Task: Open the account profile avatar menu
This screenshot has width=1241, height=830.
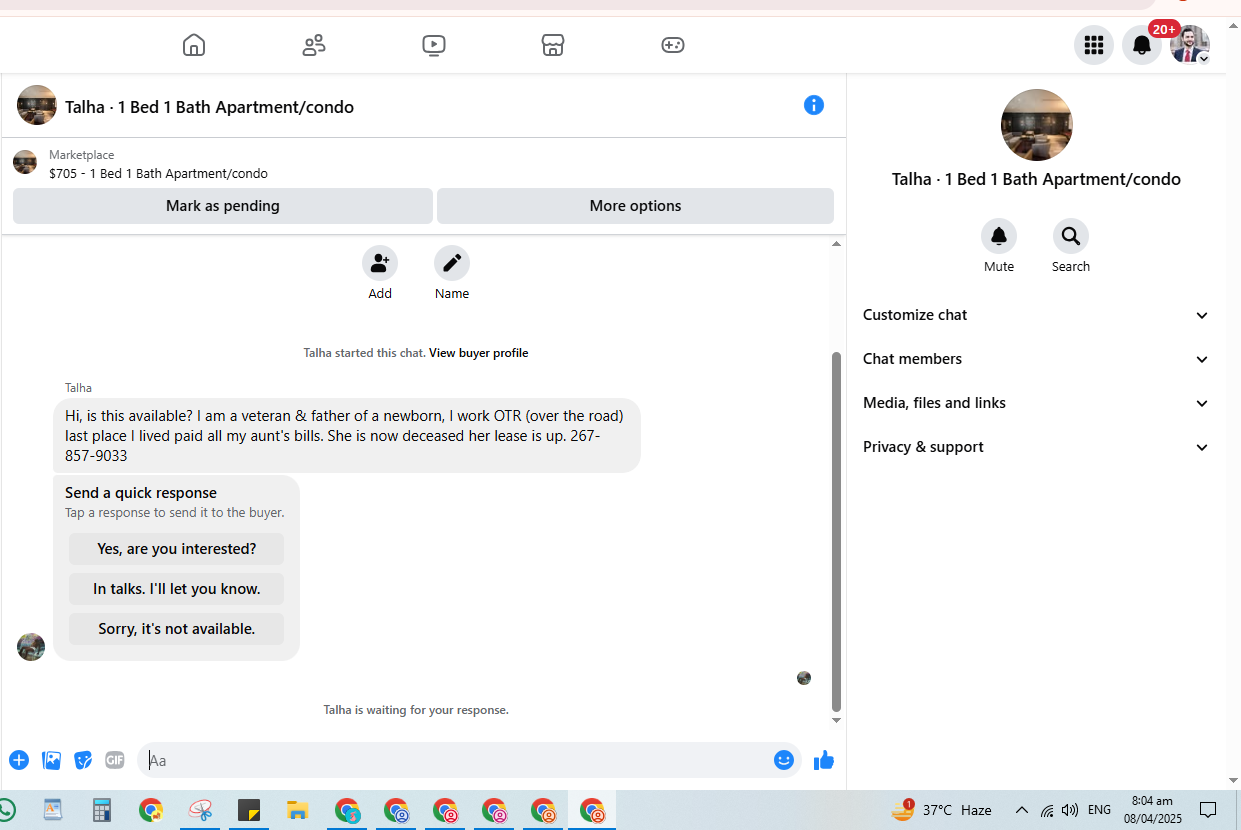Action: click(x=1190, y=45)
